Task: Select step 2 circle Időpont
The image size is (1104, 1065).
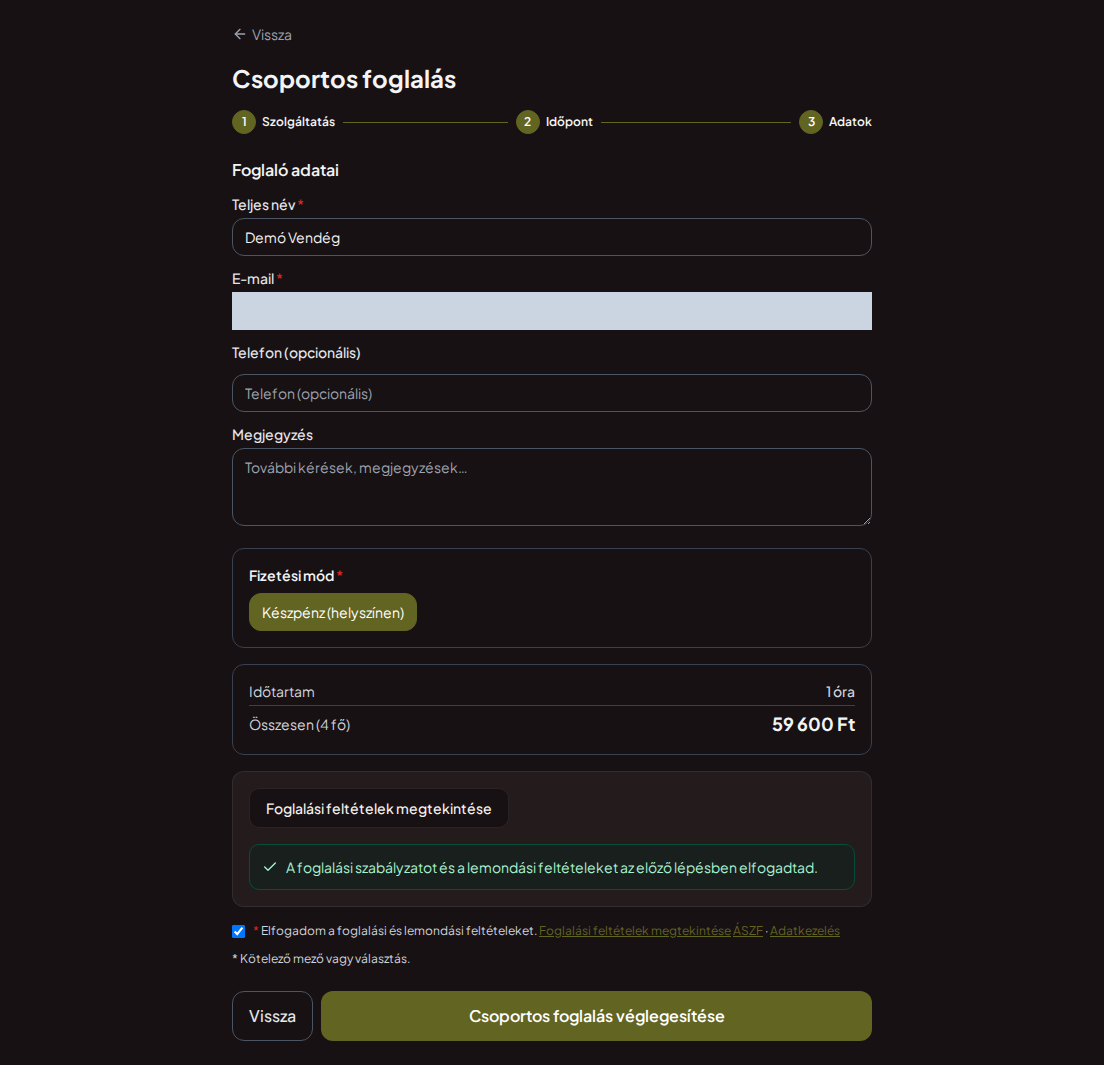Action: pyautogui.click(x=527, y=122)
